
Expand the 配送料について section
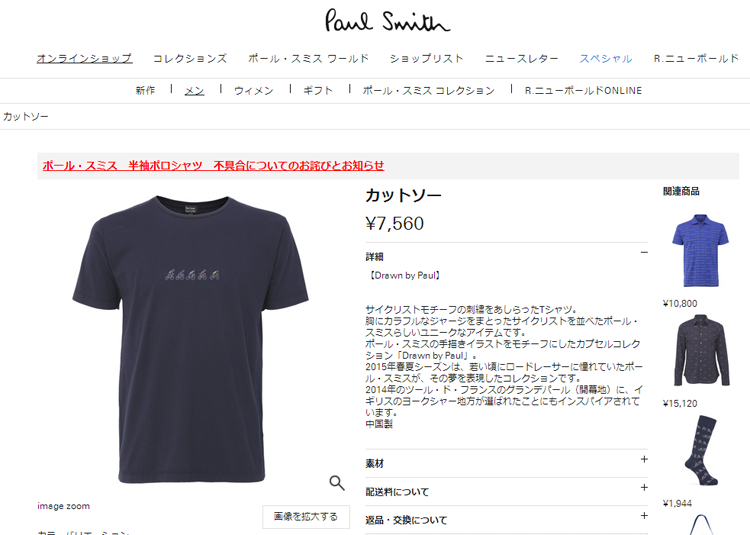click(507, 491)
